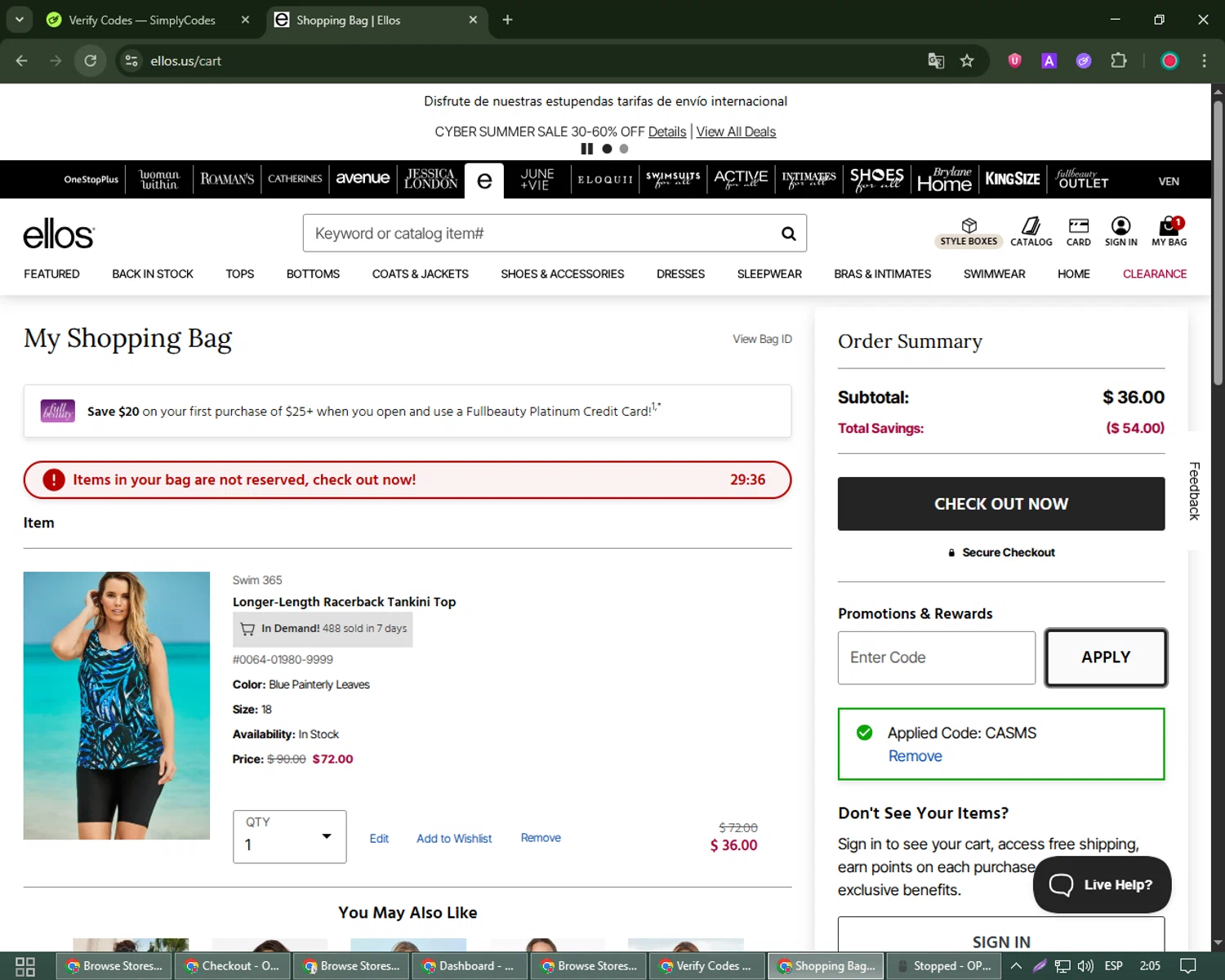Click the ESP language indicator
This screenshot has width=1225, height=980.
tap(1113, 965)
